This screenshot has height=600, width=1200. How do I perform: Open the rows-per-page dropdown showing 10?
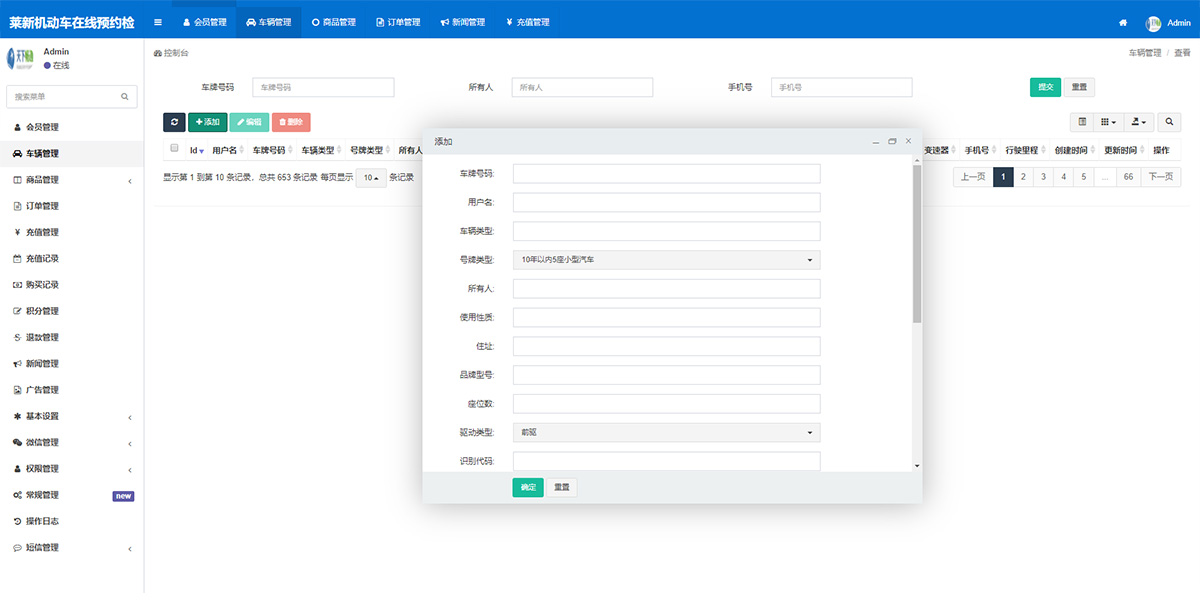coord(371,178)
